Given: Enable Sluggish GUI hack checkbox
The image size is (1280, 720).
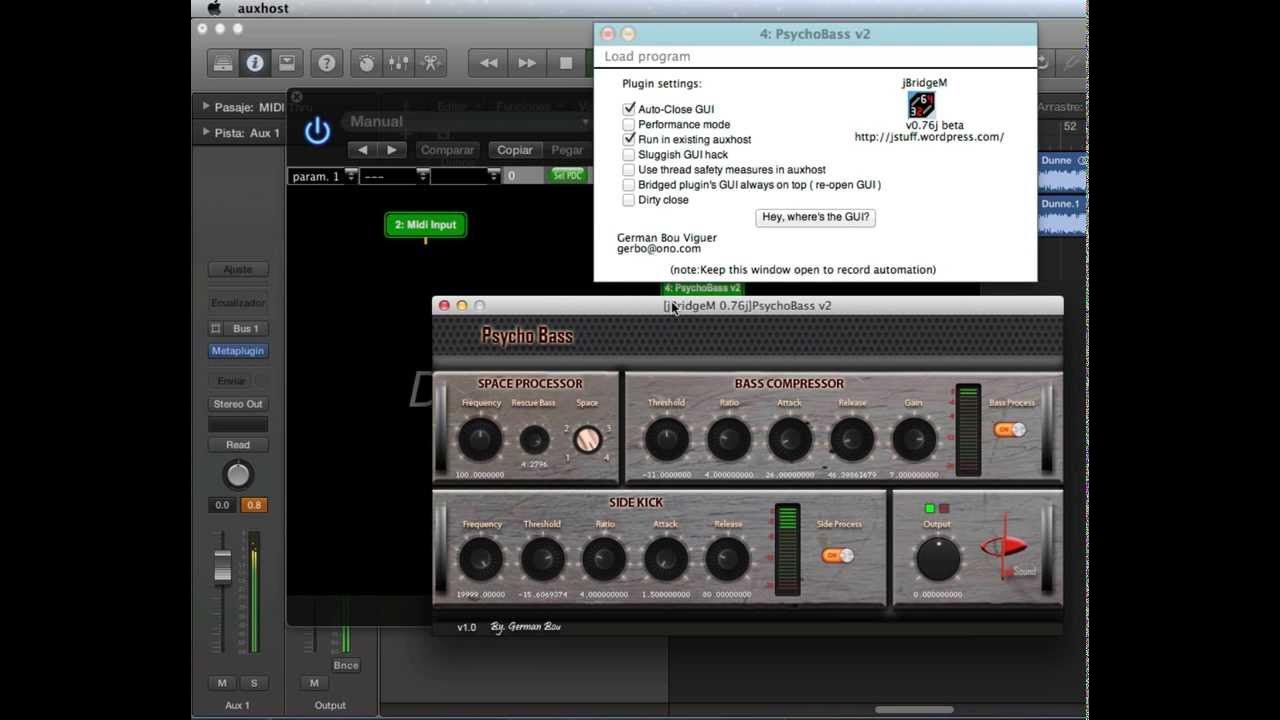Looking at the screenshot, I should pyautogui.click(x=629, y=154).
